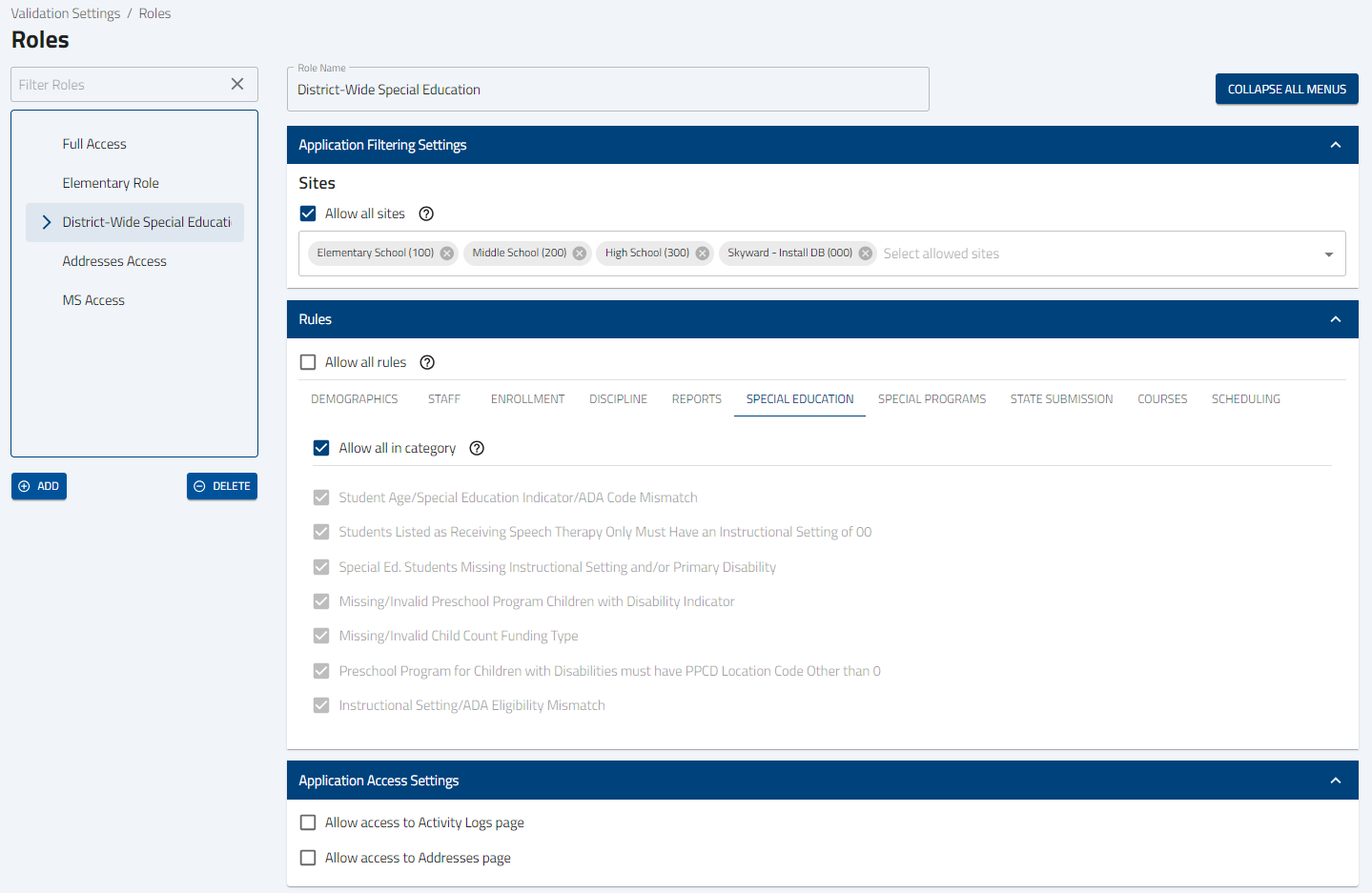
Task: Open help for Allow all rules
Action: pos(427,362)
